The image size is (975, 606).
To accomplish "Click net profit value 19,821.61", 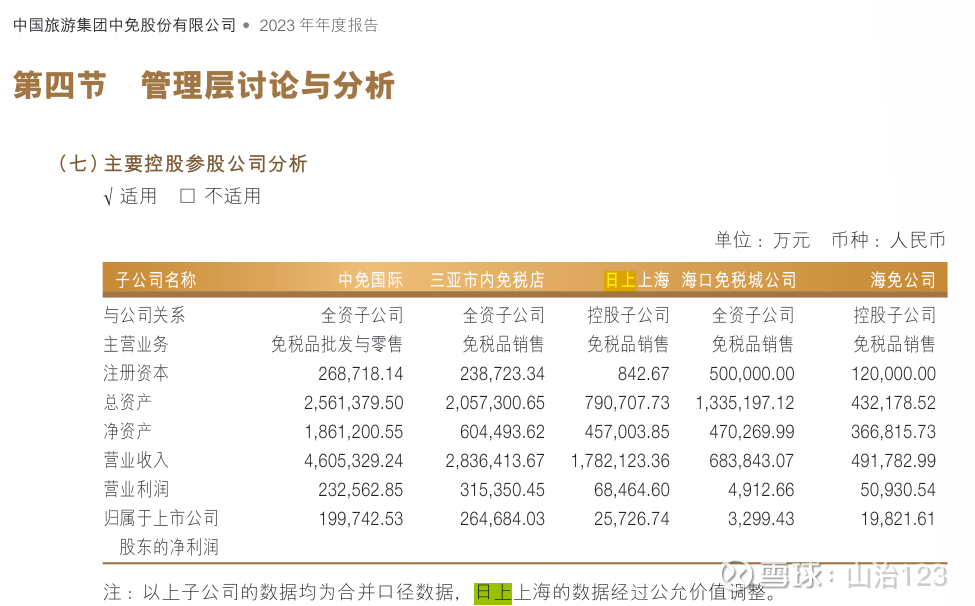I will [x=898, y=519].
